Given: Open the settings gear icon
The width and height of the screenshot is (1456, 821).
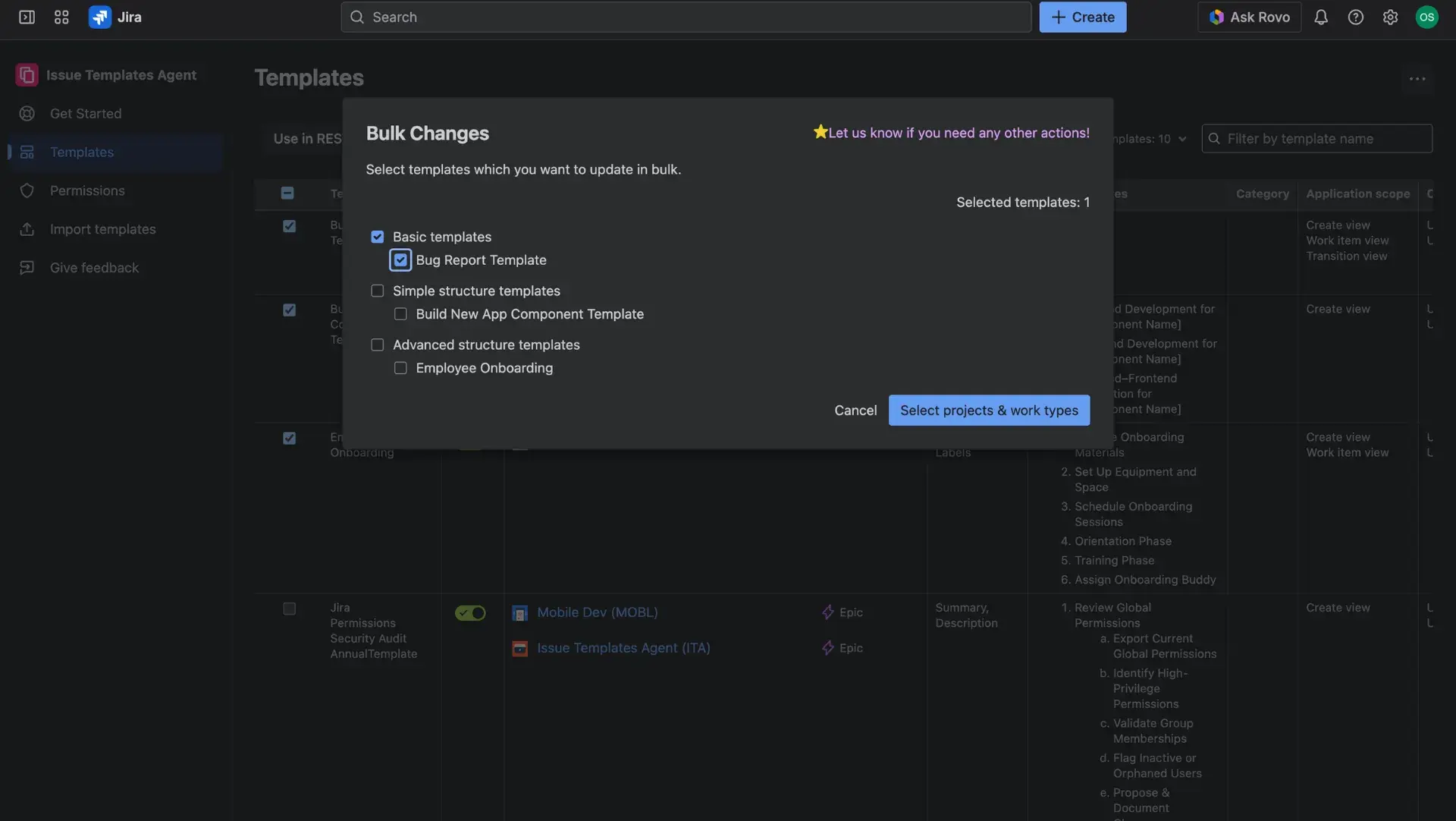Looking at the screenshot, I should pyautogui.click(x=1391, y=17).
